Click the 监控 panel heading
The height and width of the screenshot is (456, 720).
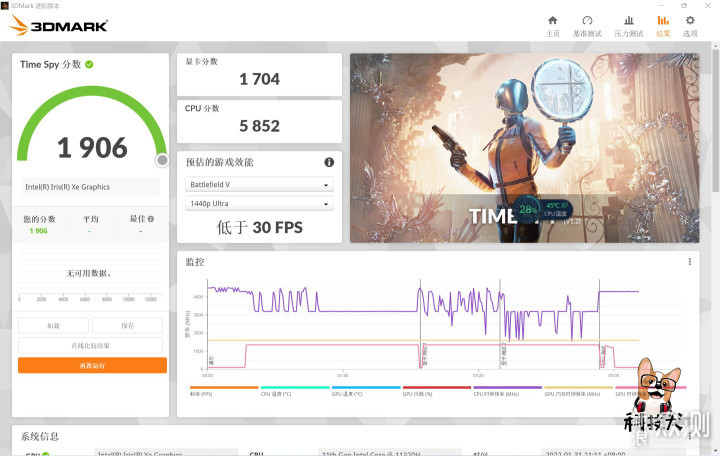click(x=195, y=262)
